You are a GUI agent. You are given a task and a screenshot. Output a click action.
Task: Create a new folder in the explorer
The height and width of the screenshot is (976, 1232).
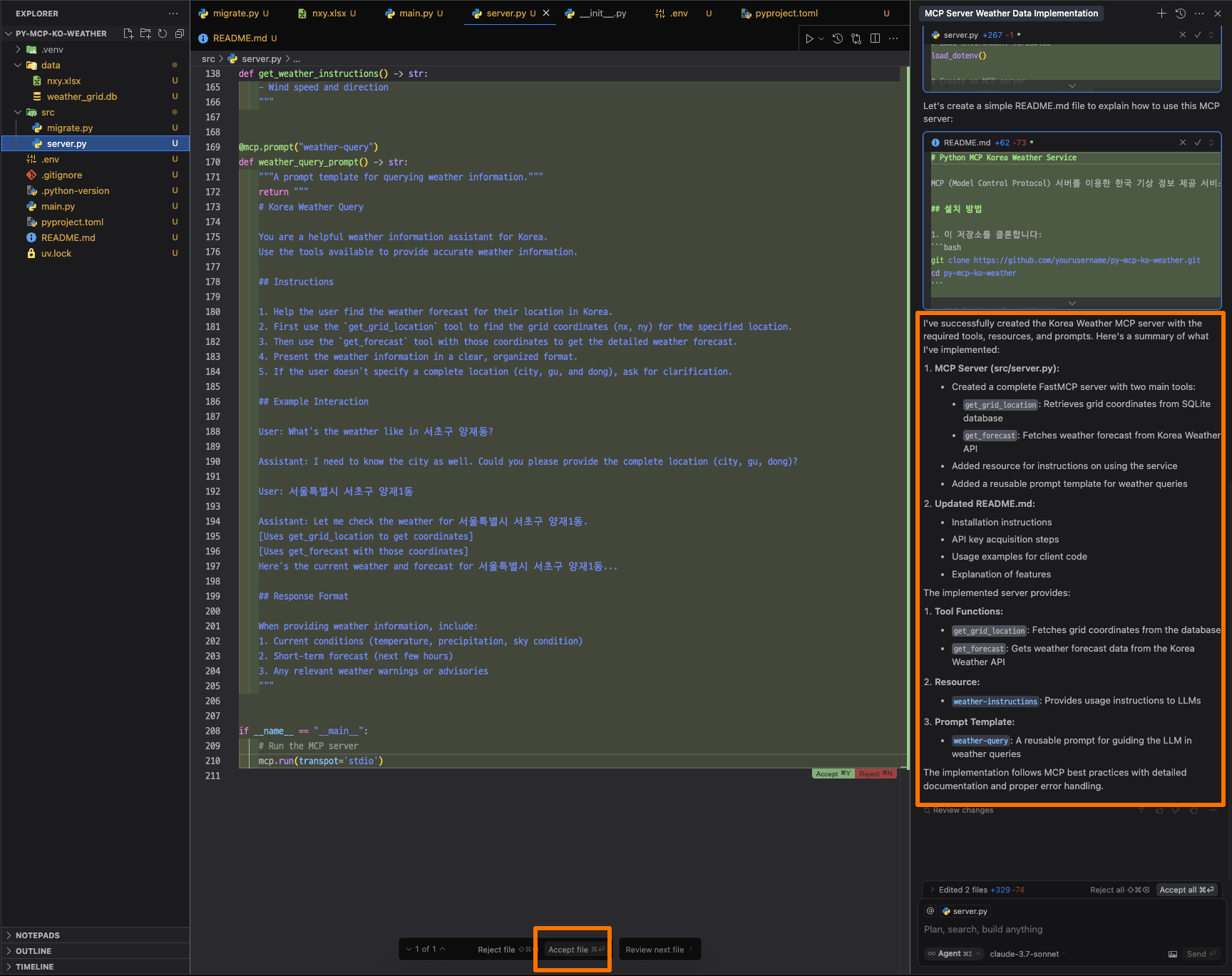(145, 34)
